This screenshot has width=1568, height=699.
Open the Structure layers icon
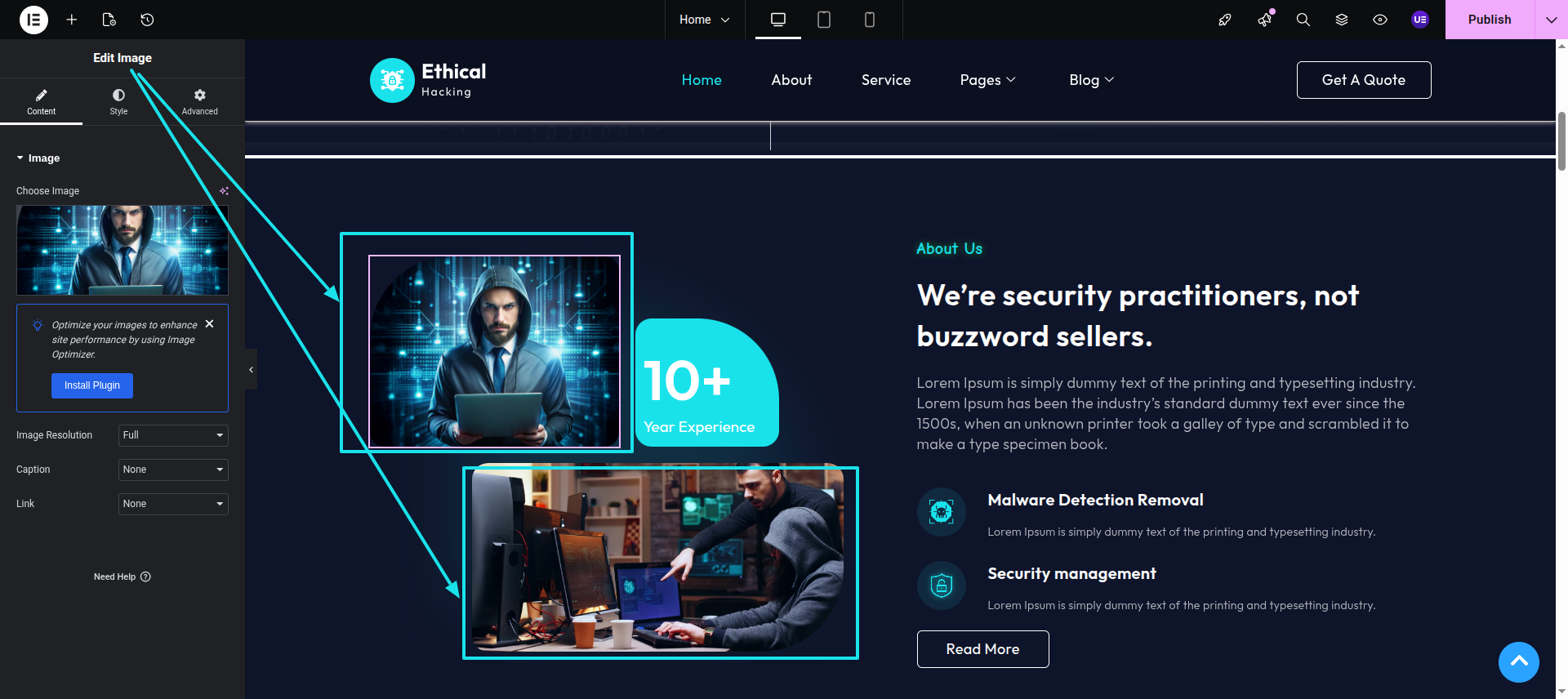pyautogui.click(x=1342, y=20)
